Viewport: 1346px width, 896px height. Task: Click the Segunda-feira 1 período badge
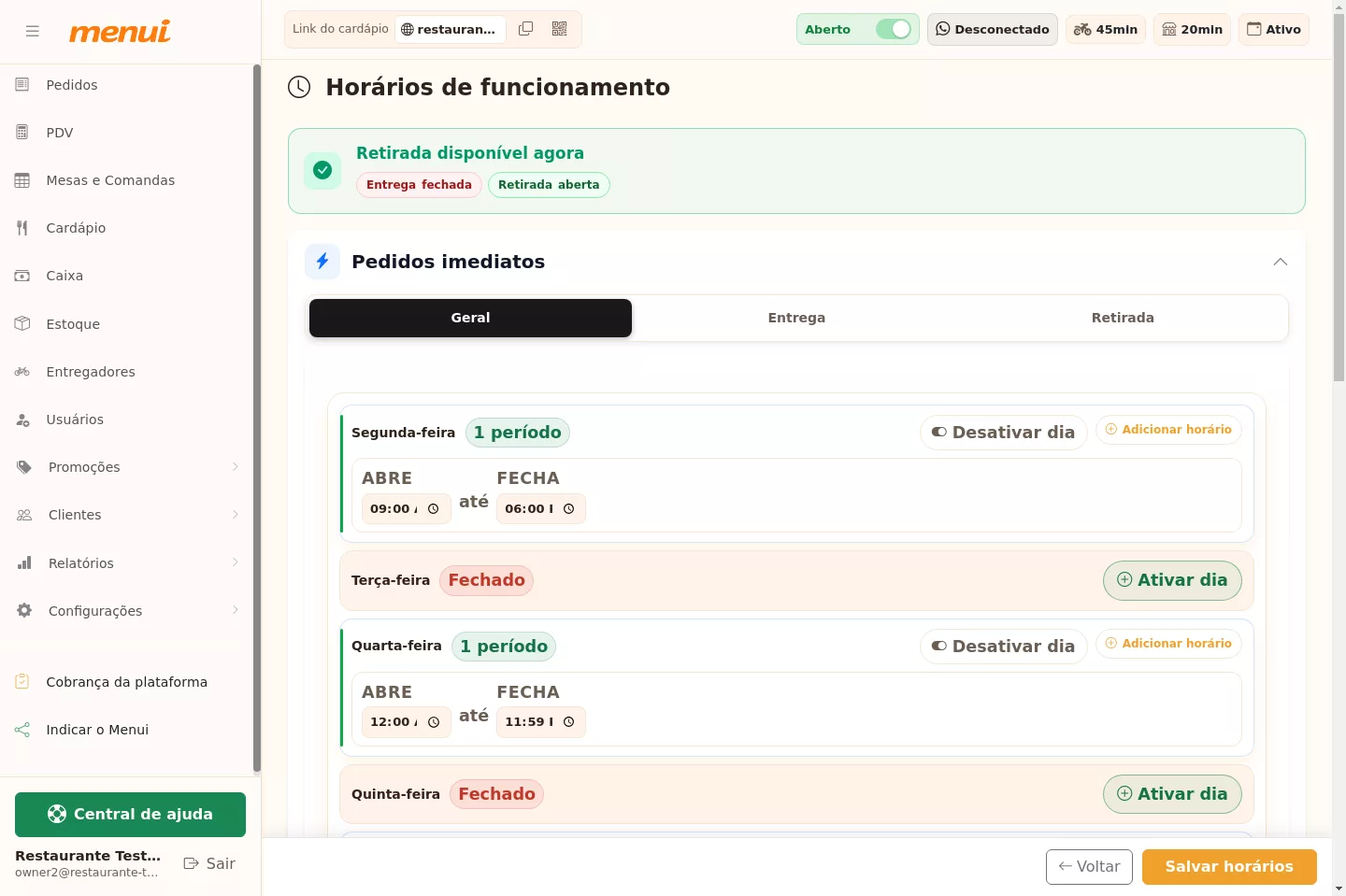[x=518, y=433]
